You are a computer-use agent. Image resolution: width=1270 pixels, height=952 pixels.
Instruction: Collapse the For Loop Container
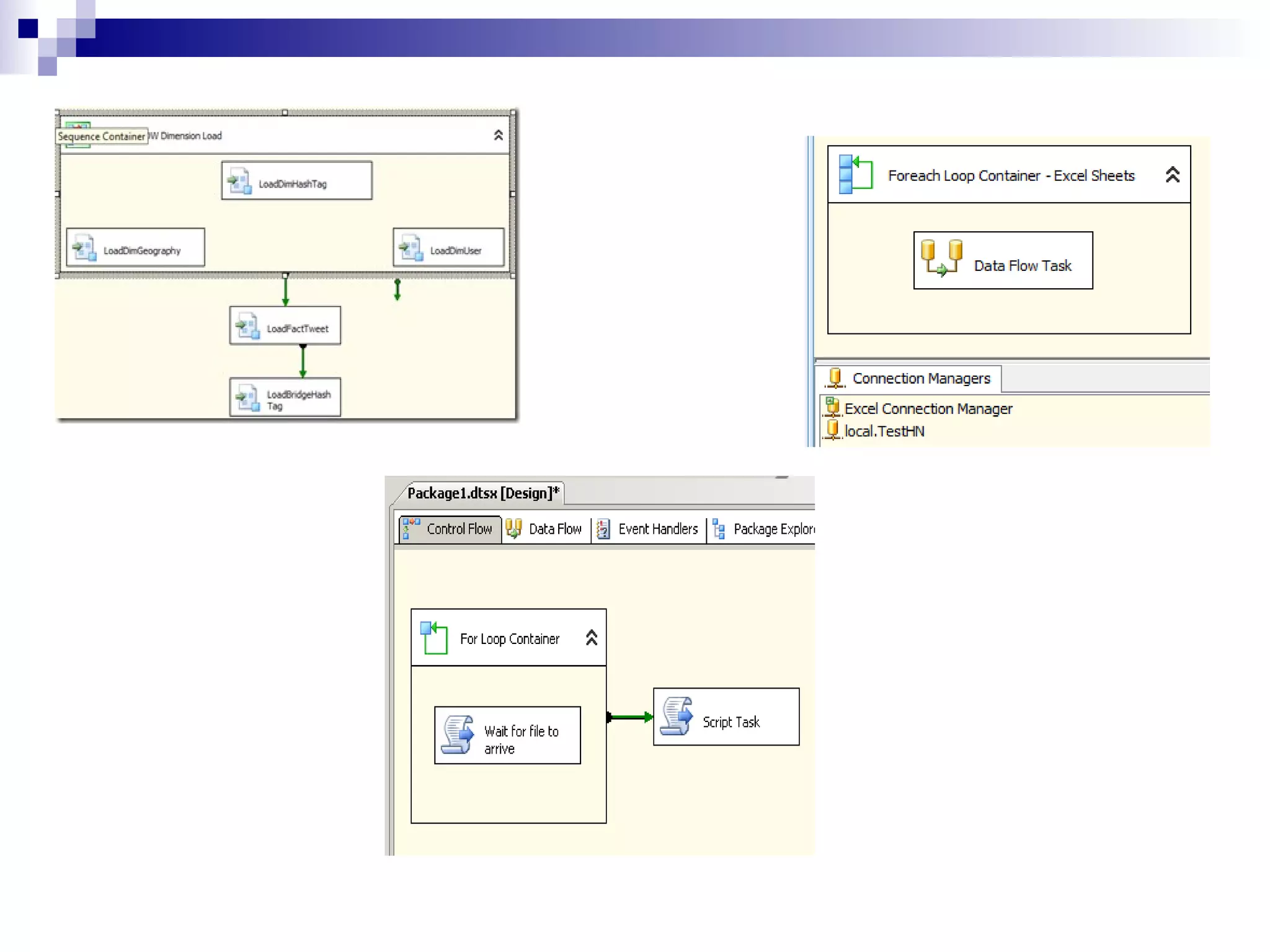tap(591, 638)
